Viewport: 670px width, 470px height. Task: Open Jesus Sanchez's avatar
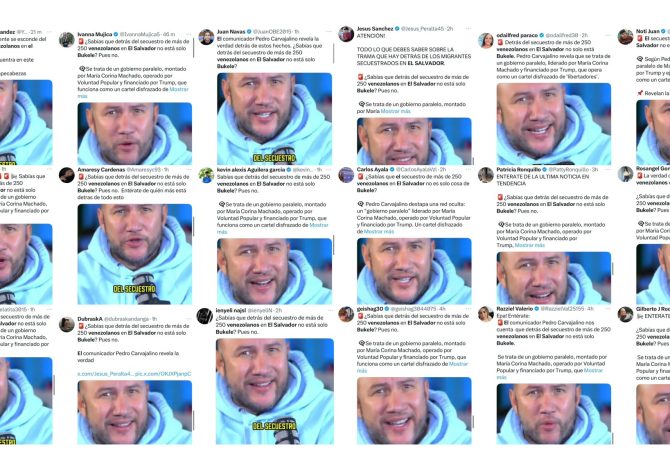[x=346, y=34]
